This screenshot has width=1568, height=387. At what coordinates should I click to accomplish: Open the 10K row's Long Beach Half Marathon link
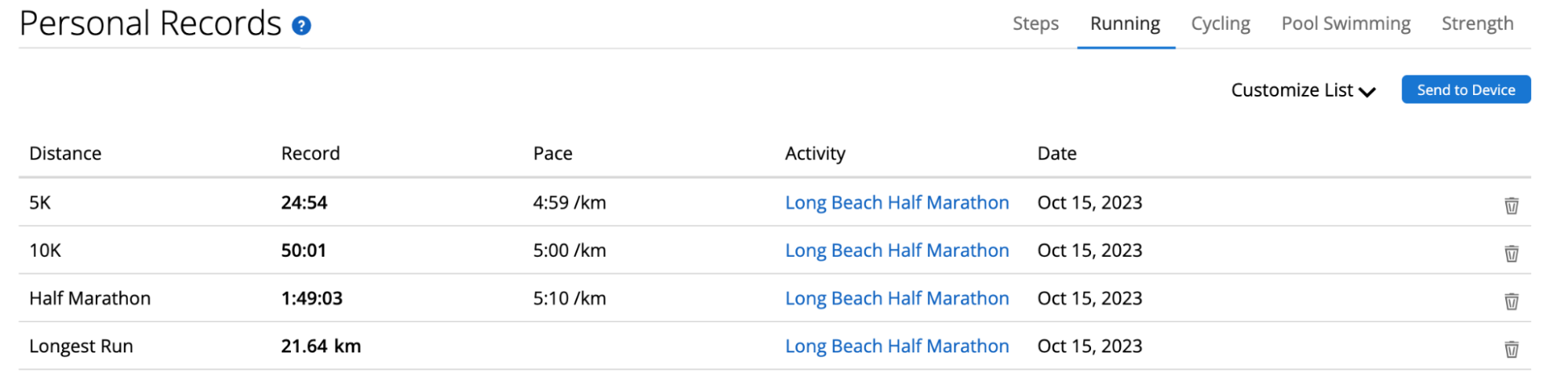coord(897,250)
